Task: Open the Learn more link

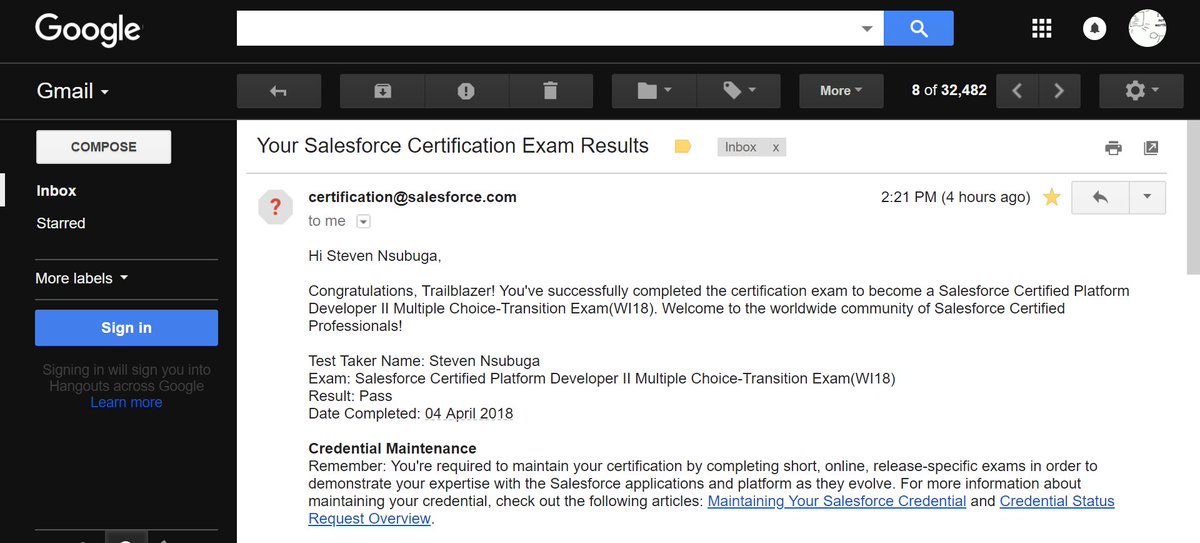Action: pos(126,402)
